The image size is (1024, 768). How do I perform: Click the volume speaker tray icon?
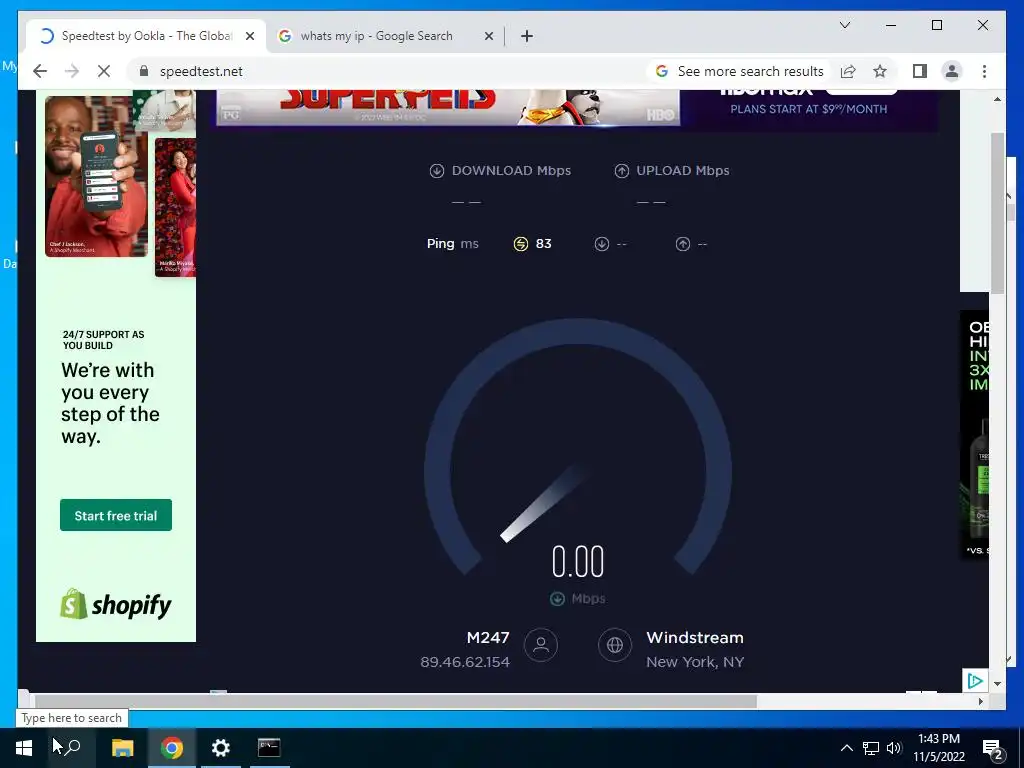[894, 748]
